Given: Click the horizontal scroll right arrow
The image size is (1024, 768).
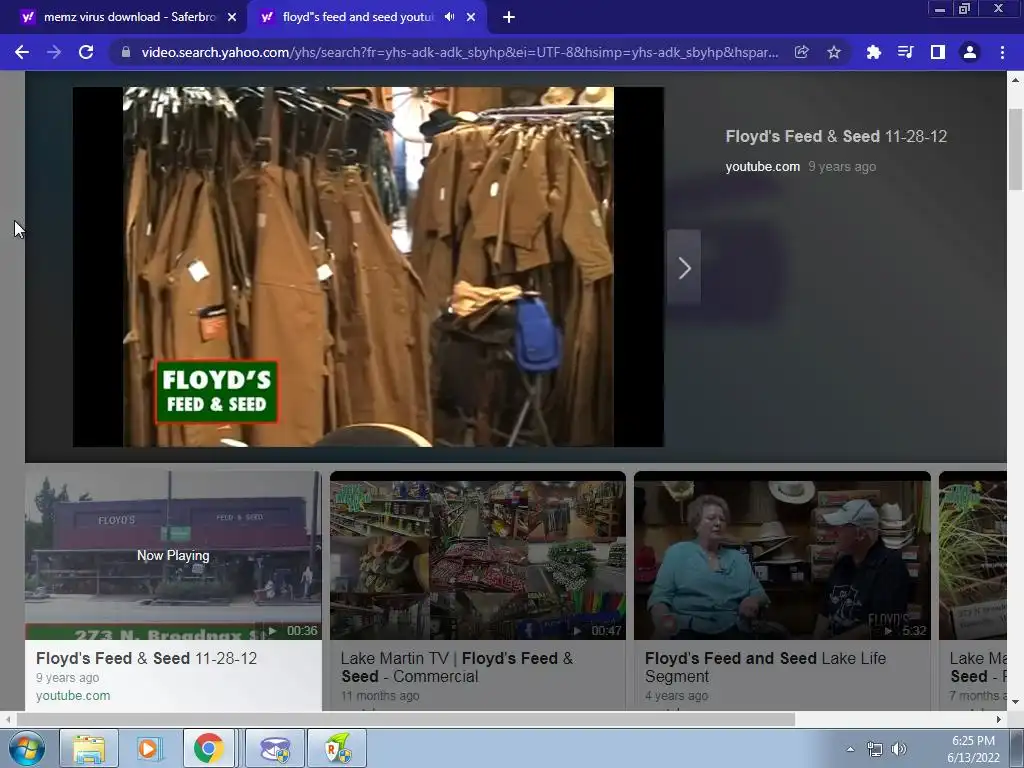Looking at the screenshot, I should 999,720.
